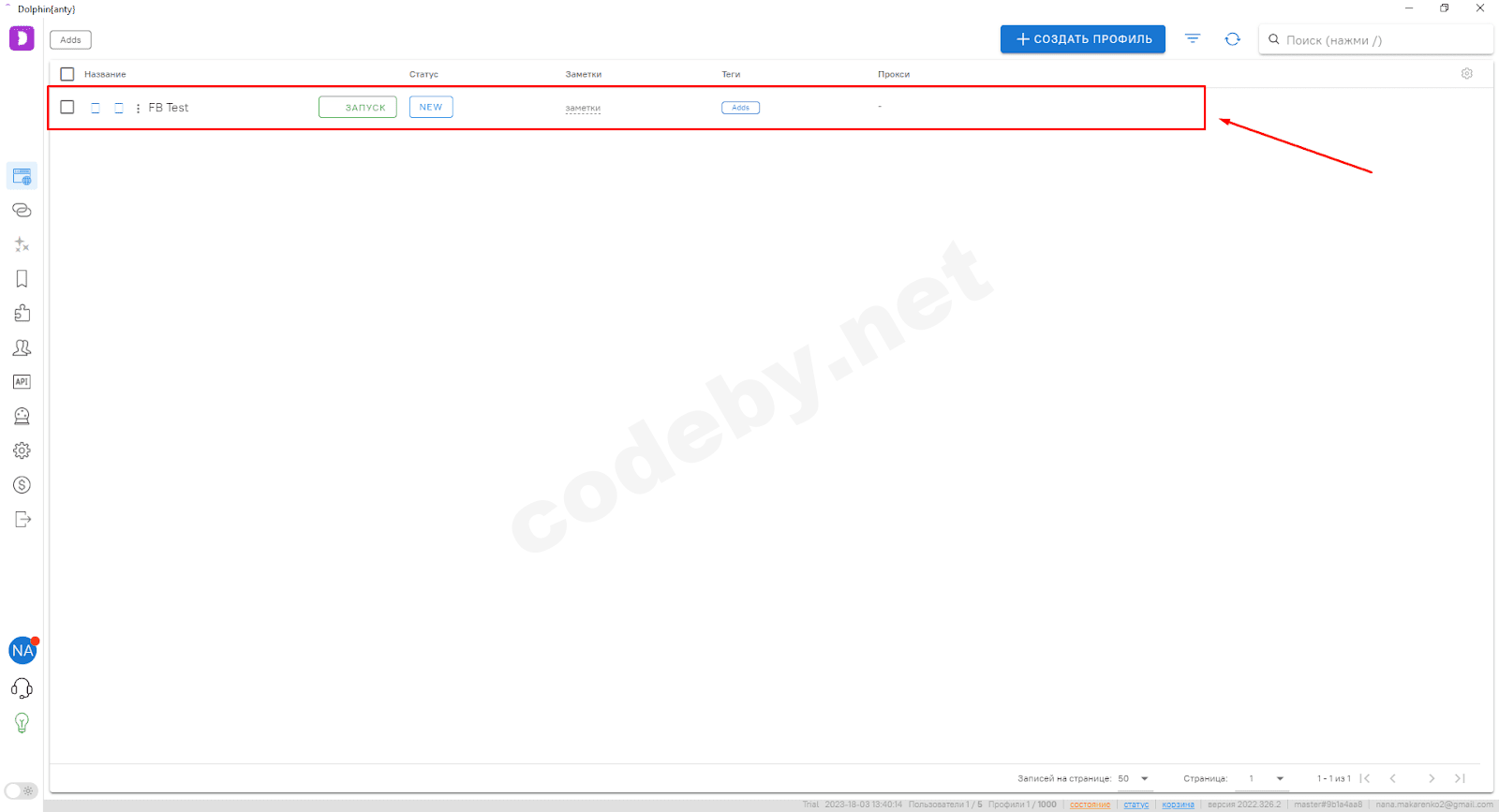Click the Dolphin Anty purple logo
This screenshot has width=1499, height=812.
[22, 38]
